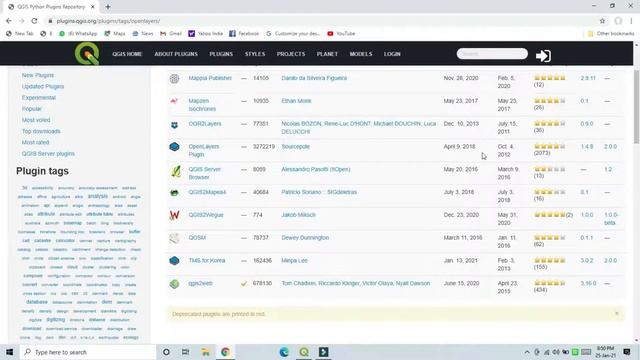Image resolution: width=640 pixels, height=360 pixels.
Task: Open the OpenLayers Plugin icon
Action: pyautogui.click(x=174, y=147)
